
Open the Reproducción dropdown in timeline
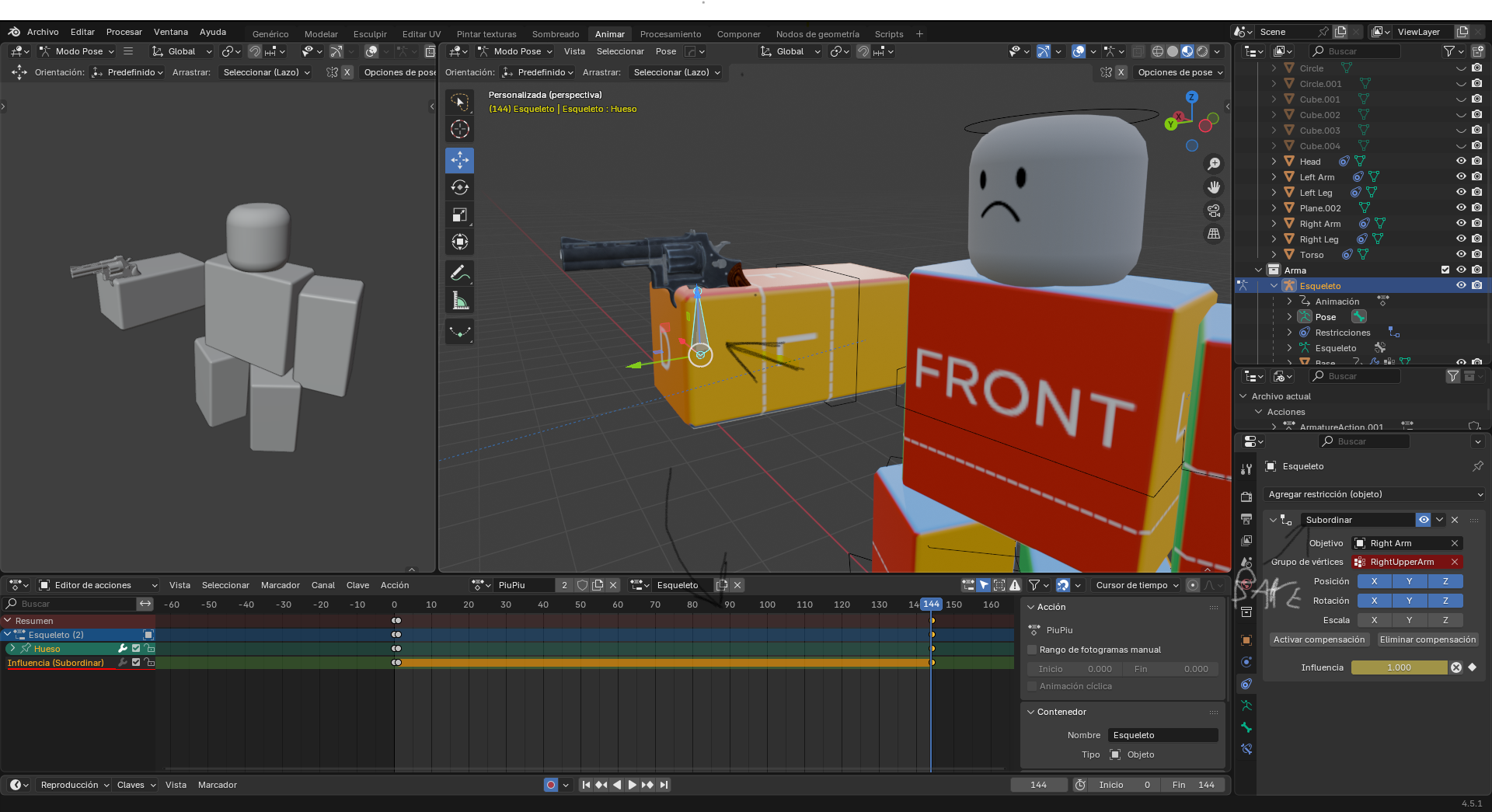click(x=75, y=785)
